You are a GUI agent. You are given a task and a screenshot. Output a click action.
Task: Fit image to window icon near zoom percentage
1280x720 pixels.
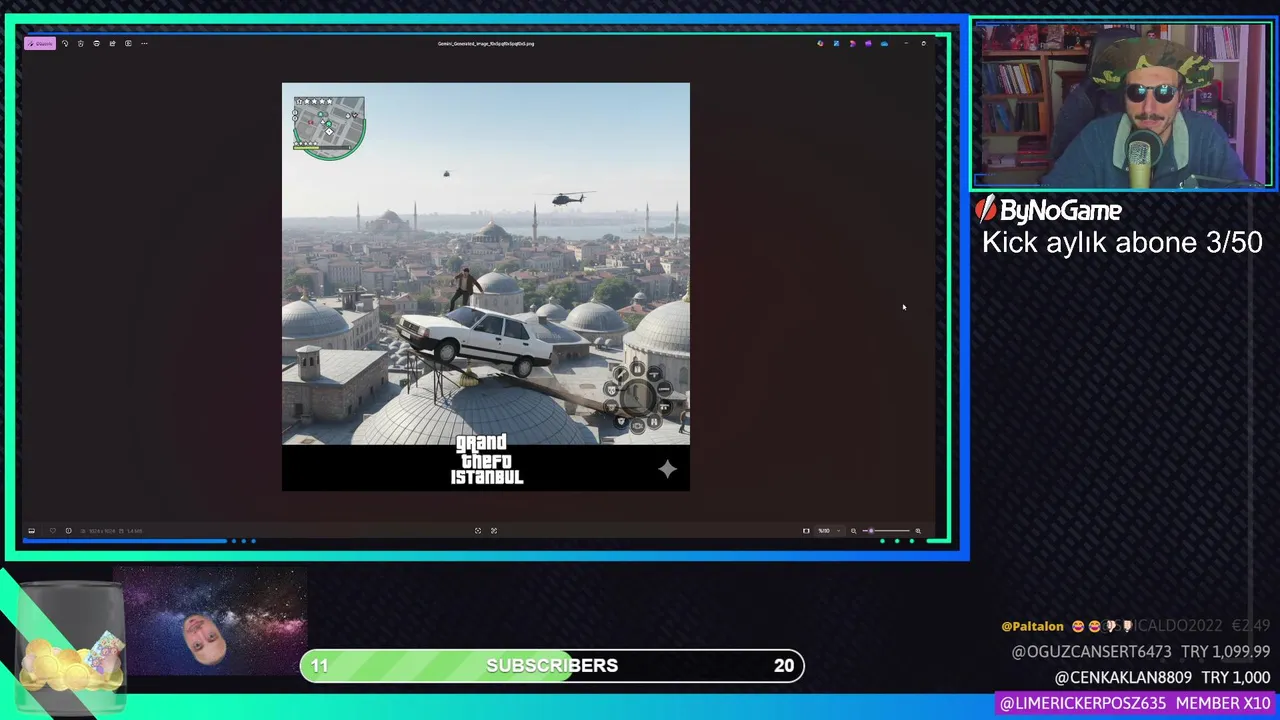tap(806, 531)
